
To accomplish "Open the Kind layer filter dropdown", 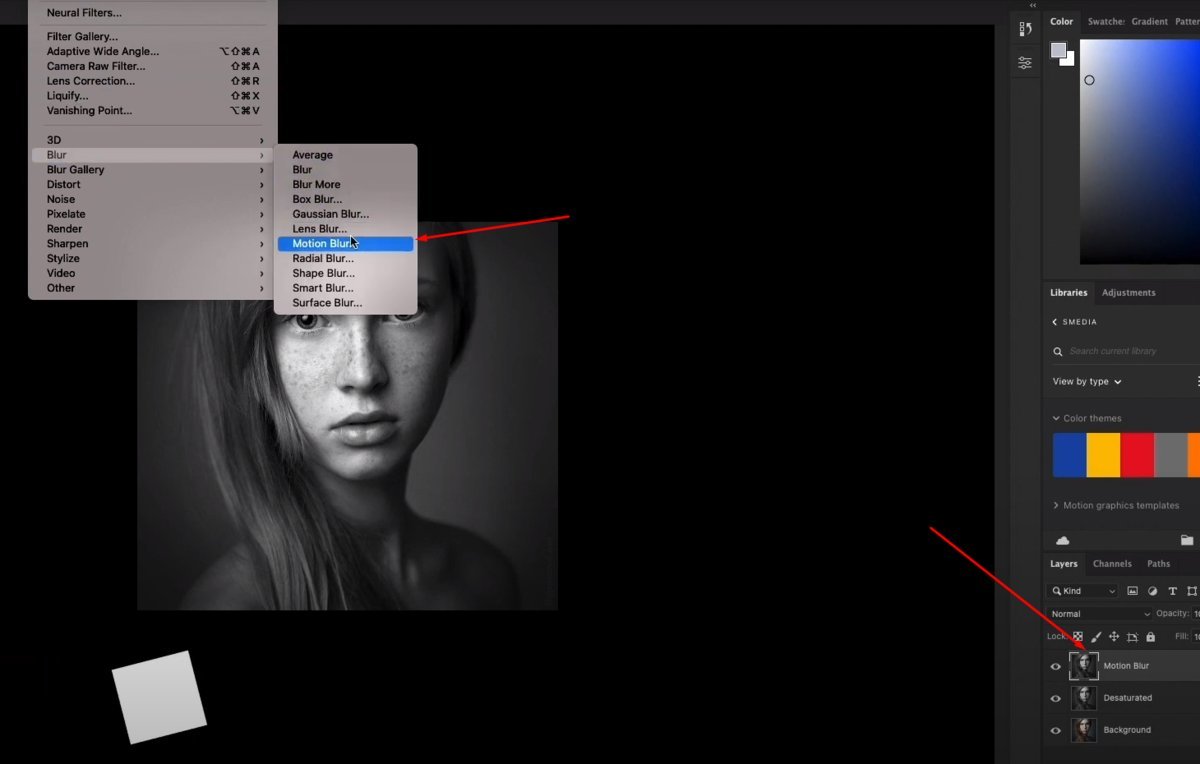I will point(1083,591).
